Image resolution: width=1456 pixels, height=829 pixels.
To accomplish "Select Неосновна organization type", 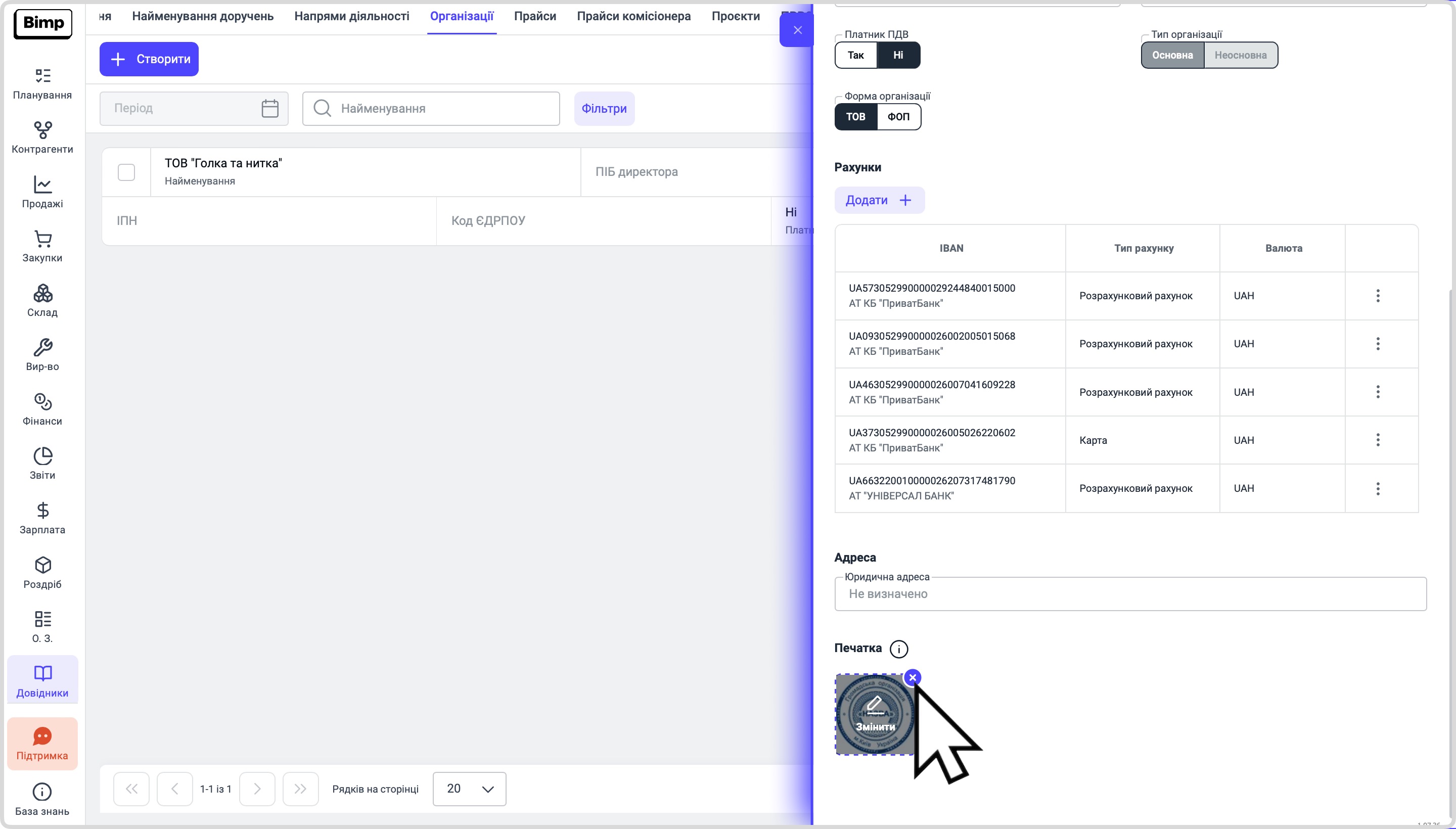I will click(x=1241, y=55).
